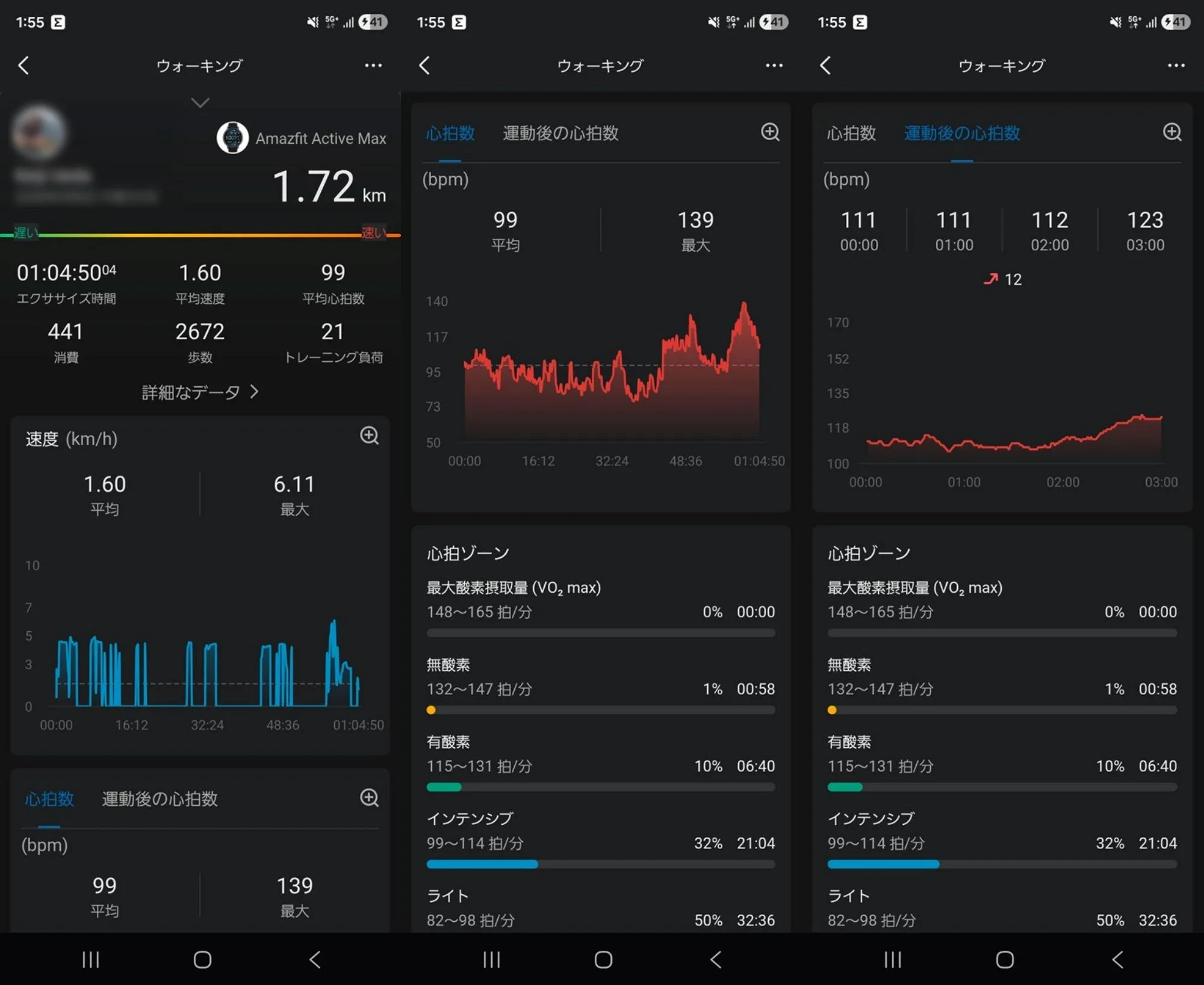Tap magnifier on right post-exercise heart rate card

click(1171, 132)
